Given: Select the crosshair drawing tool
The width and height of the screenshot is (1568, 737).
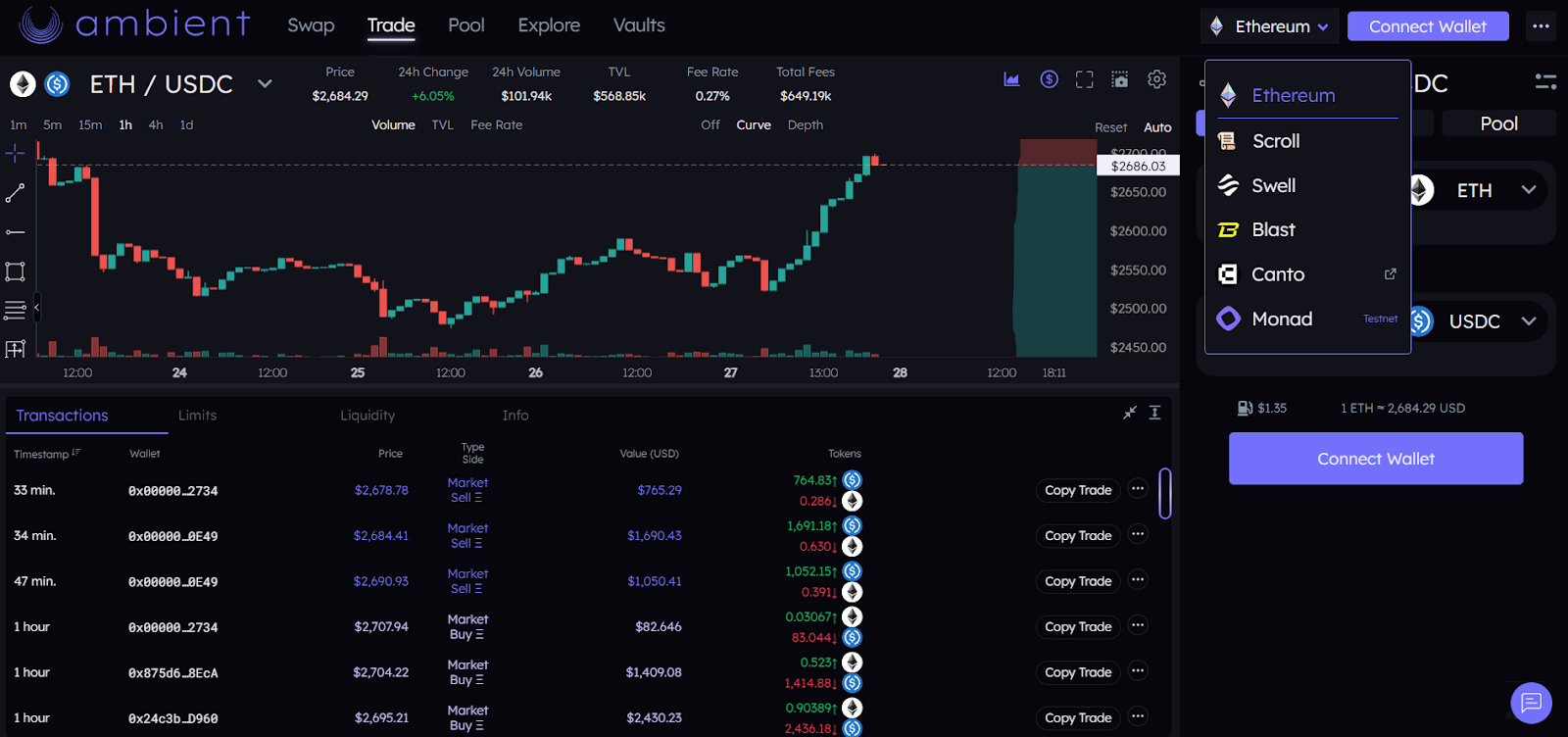Looking at the screenshot, I should click(15, 154).
